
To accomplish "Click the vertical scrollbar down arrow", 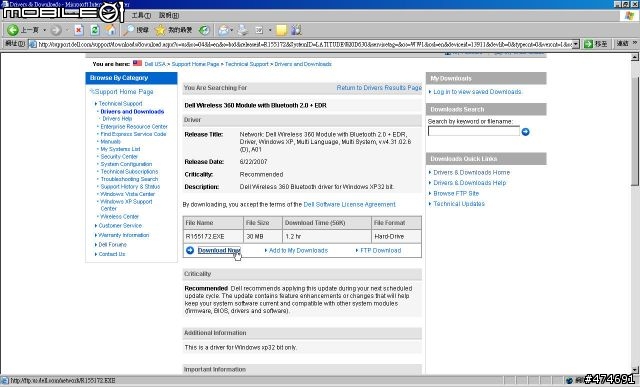I will 635,370.
